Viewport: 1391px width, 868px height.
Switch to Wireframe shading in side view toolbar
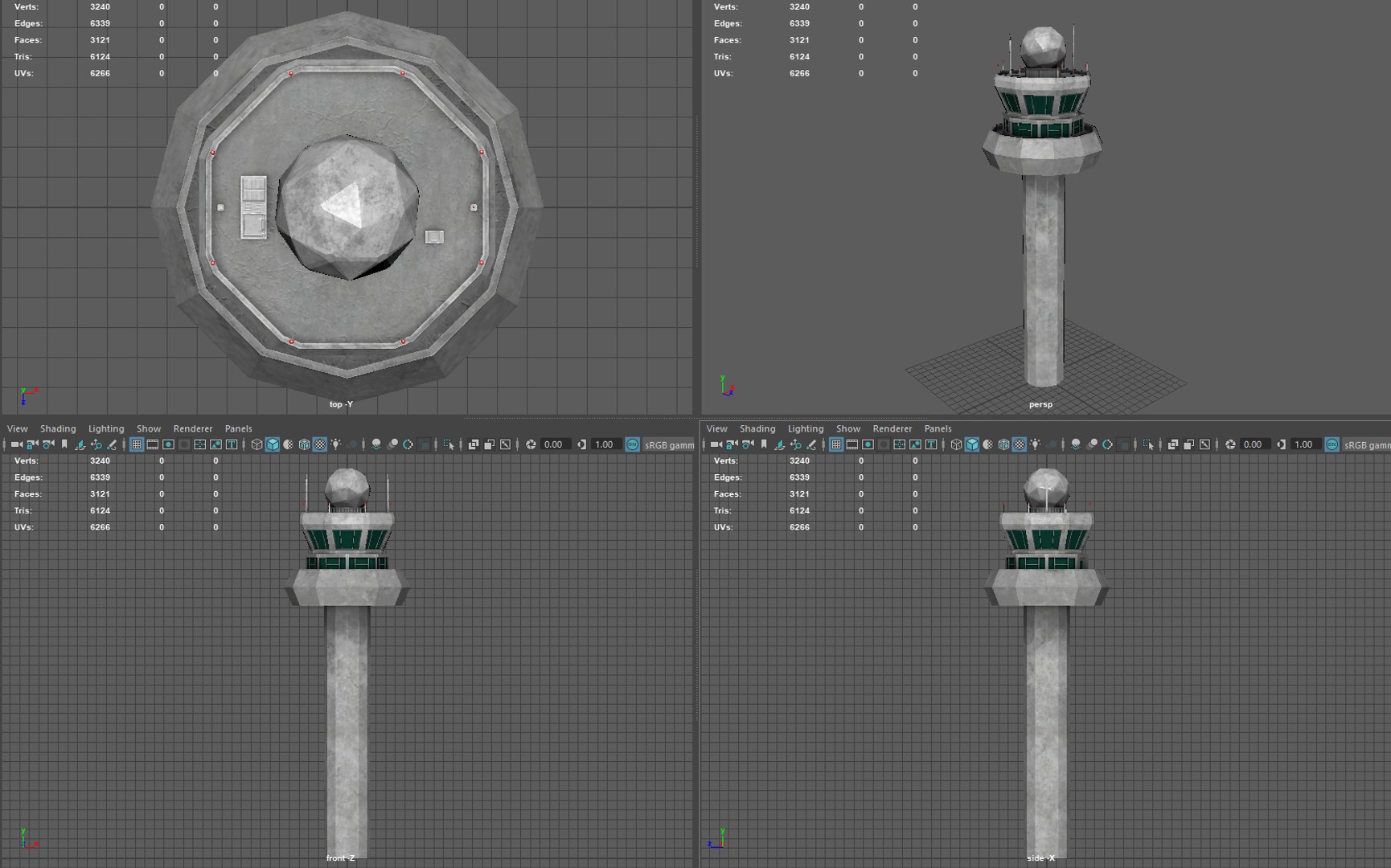tap(956, 444)
